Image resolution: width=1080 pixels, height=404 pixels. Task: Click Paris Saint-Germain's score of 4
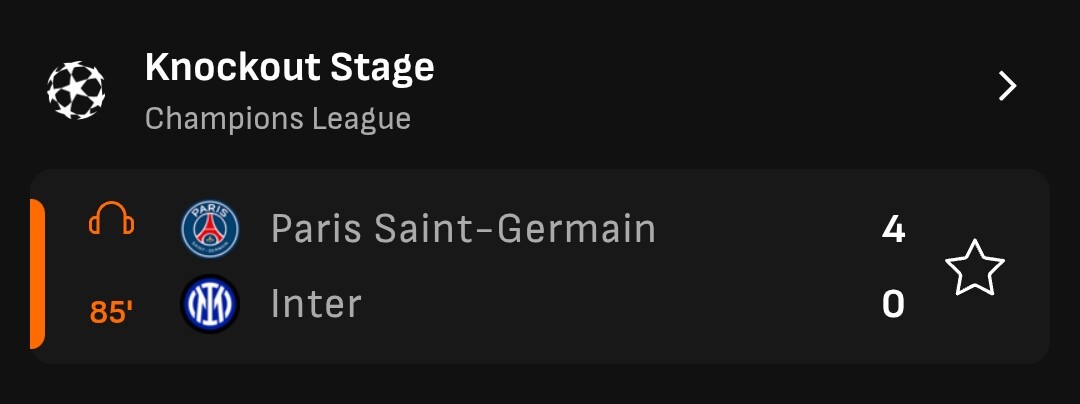893,229
